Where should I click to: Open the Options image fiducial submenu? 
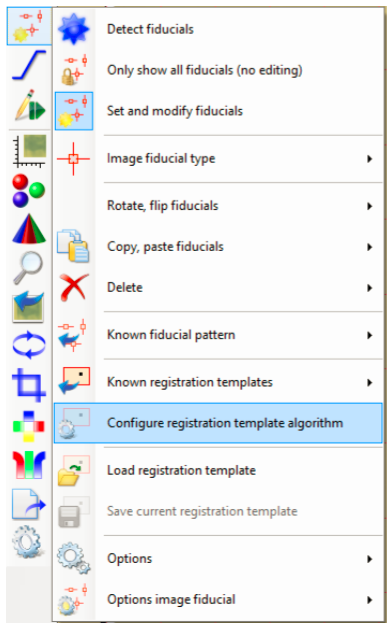[x=218, y=599]
